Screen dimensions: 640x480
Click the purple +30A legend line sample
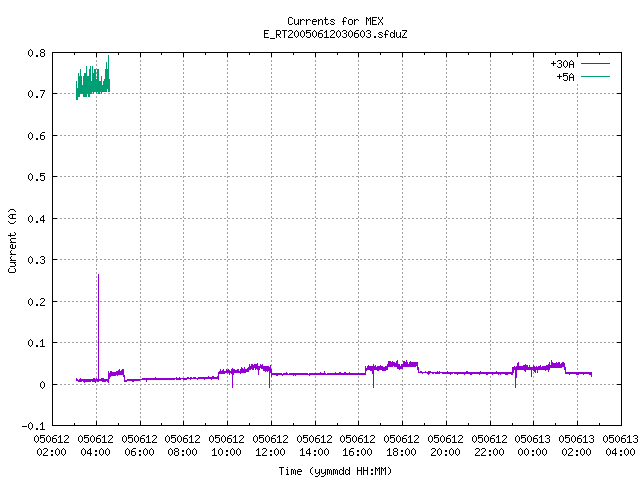tap(595, 64)
